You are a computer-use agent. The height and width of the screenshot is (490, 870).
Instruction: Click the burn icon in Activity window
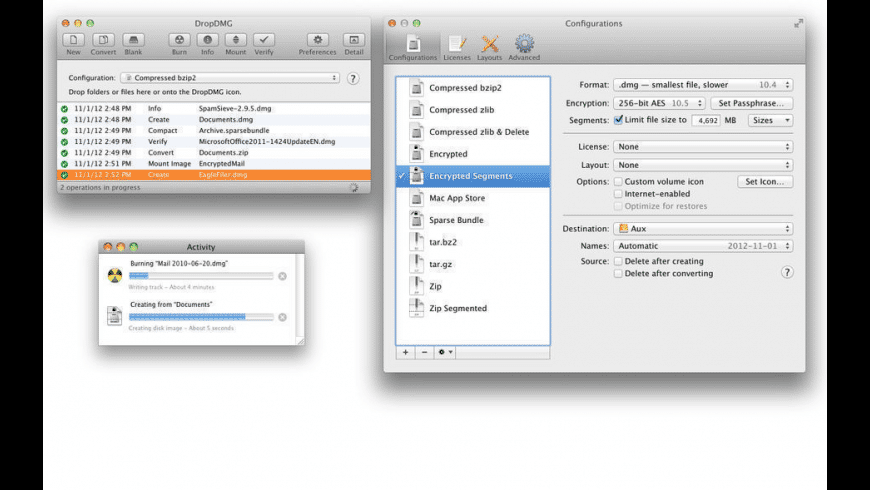point(115,275)
